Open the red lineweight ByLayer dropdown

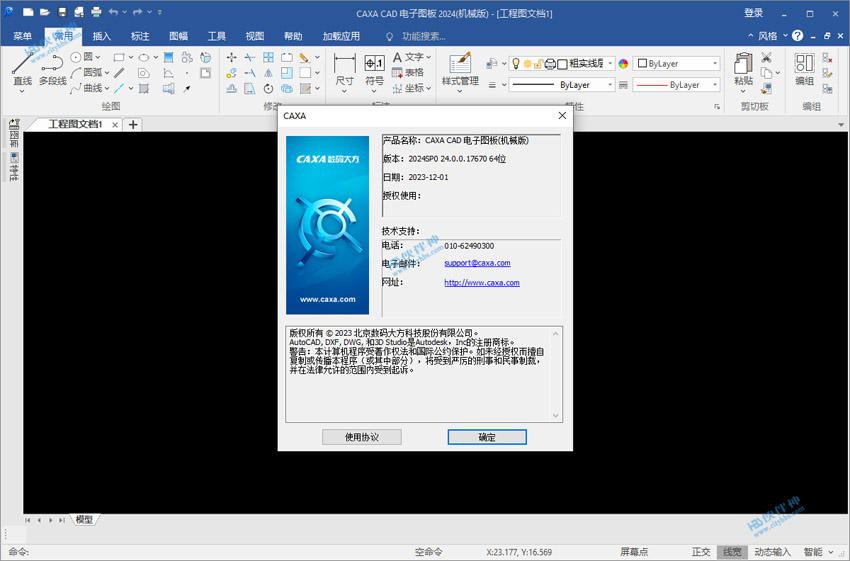(676, 85)
